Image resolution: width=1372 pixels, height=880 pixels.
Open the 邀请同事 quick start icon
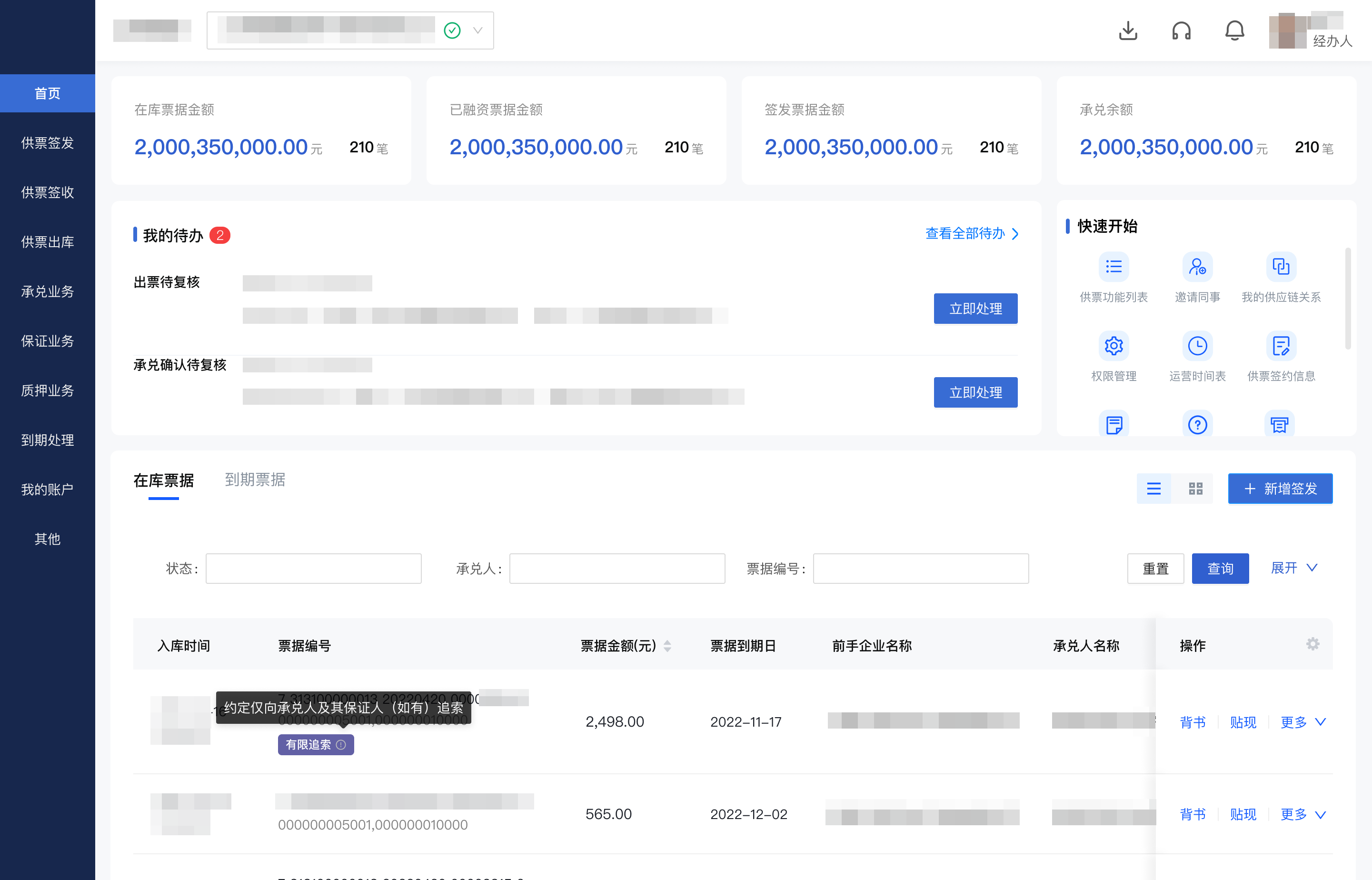tap(1197, 267)
